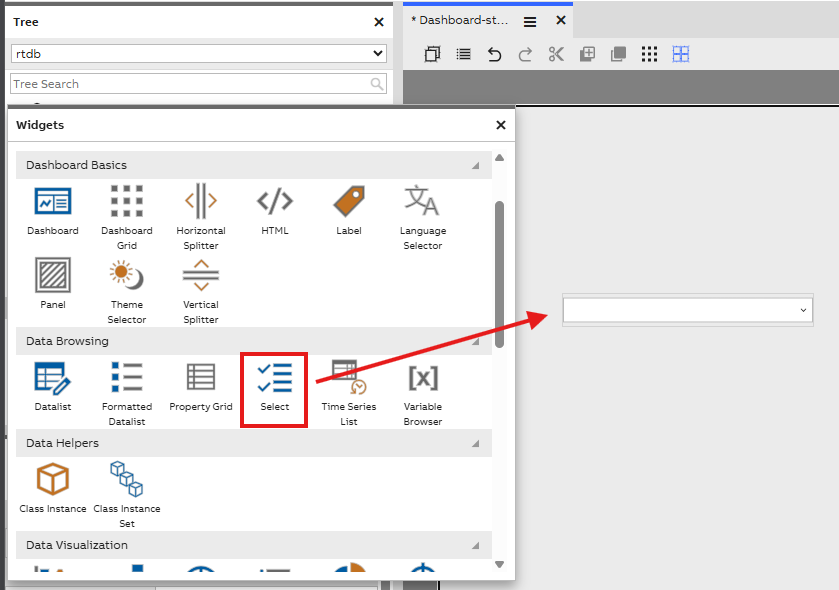Click the Widgets scrollbar down arrow
This screenshot has width=839, height=590.
[x=499, y=564]
